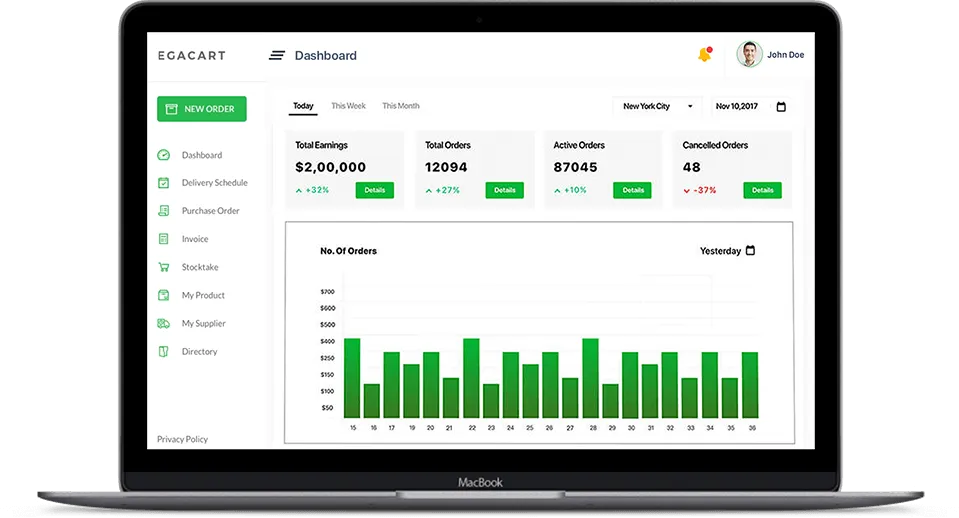Screen dimensions: 959x518
Task: Click the Stocktake cart icon
Action: point(163,267)
